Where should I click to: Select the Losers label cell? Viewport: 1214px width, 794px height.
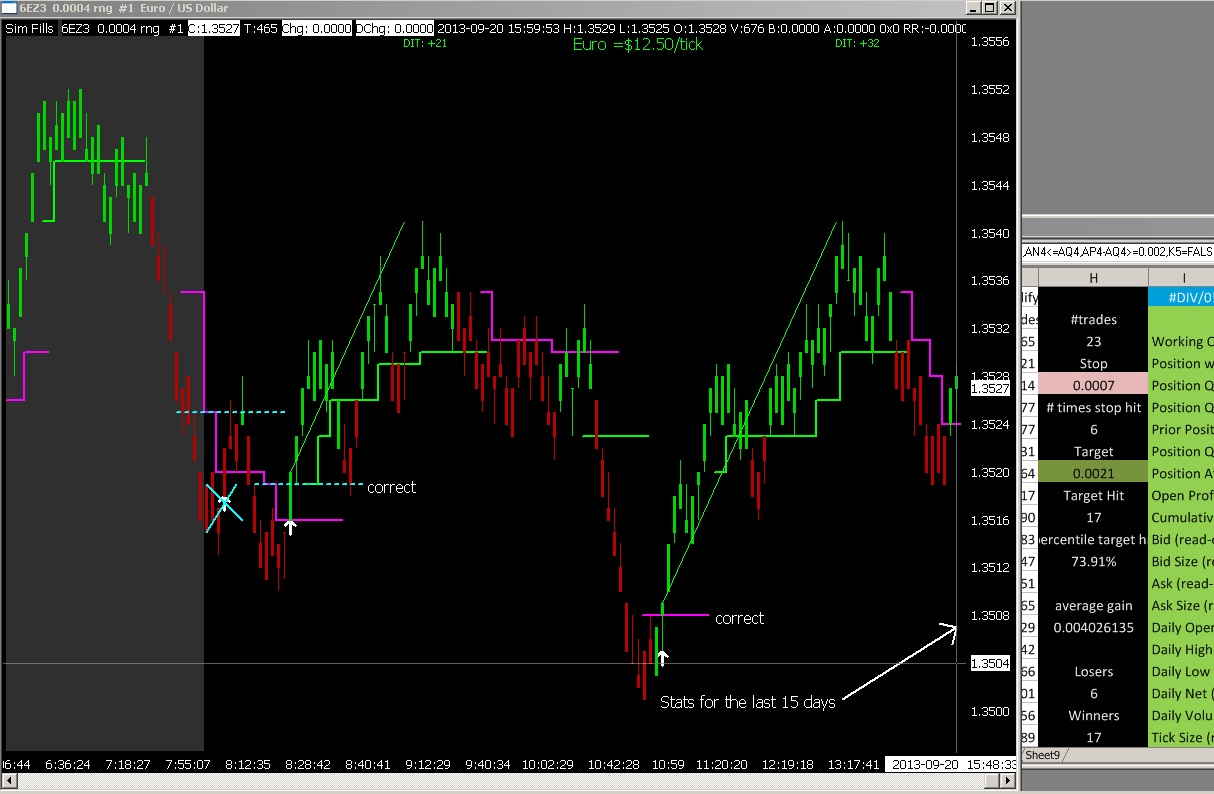(1093, 672)
